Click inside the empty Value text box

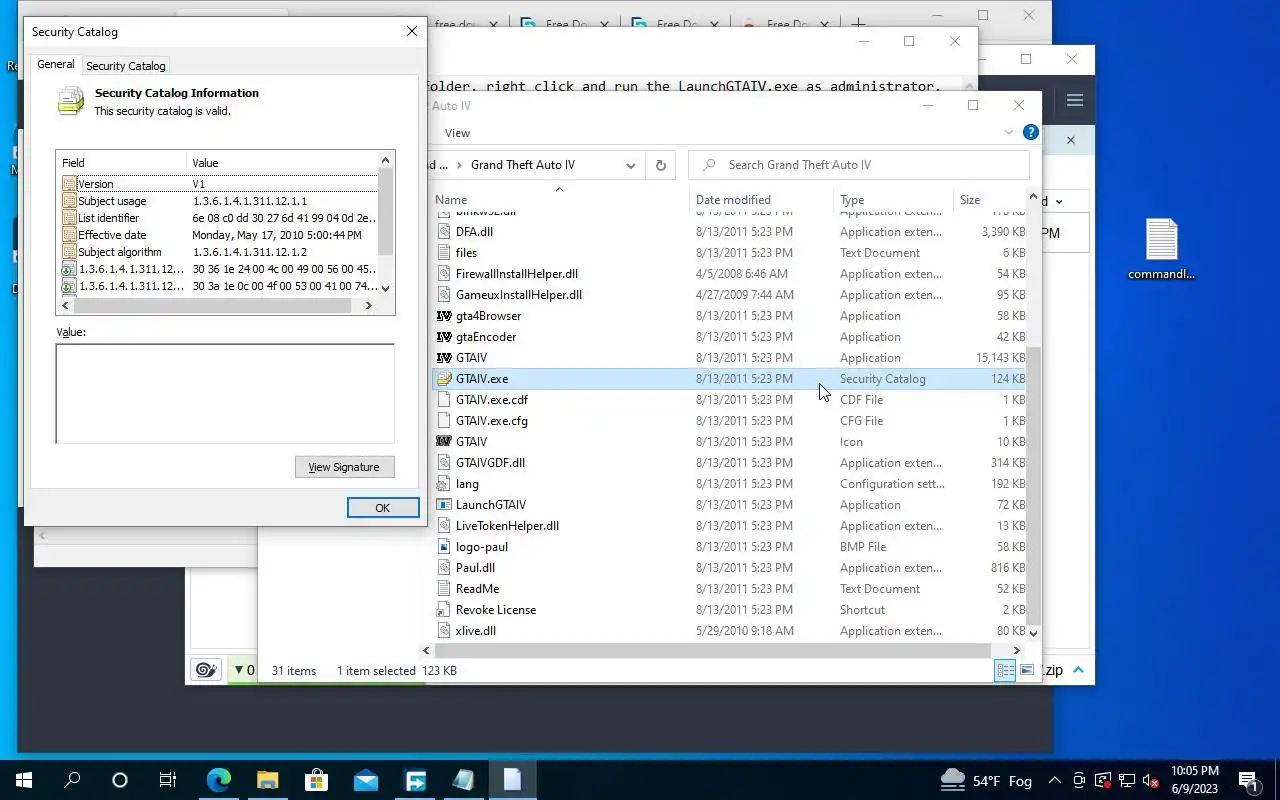(x=225, y=393)
